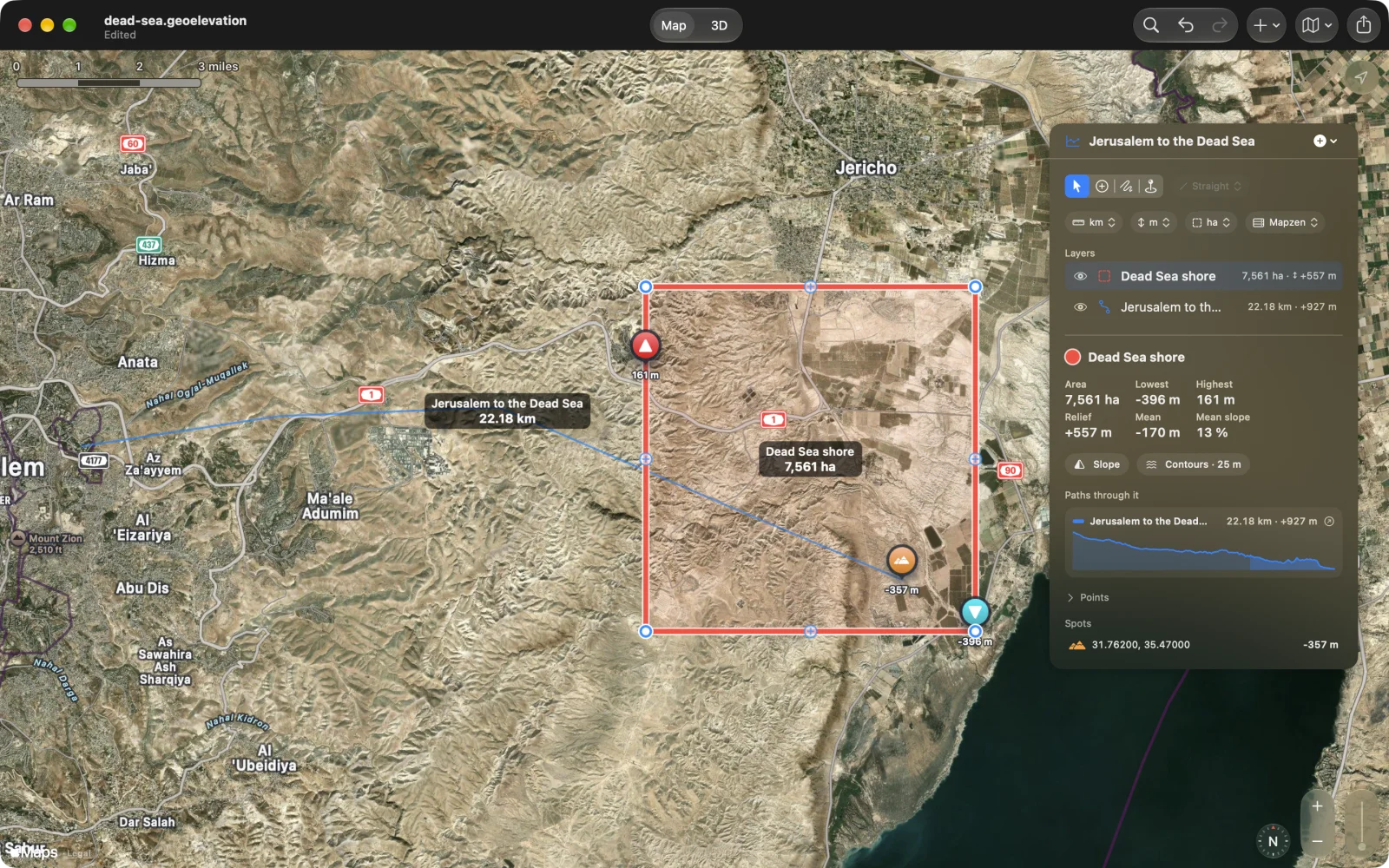This screenshot has width=1389, height=868.
Task: Open the path detail icon beside +927 m
Action: (1329, 521)
